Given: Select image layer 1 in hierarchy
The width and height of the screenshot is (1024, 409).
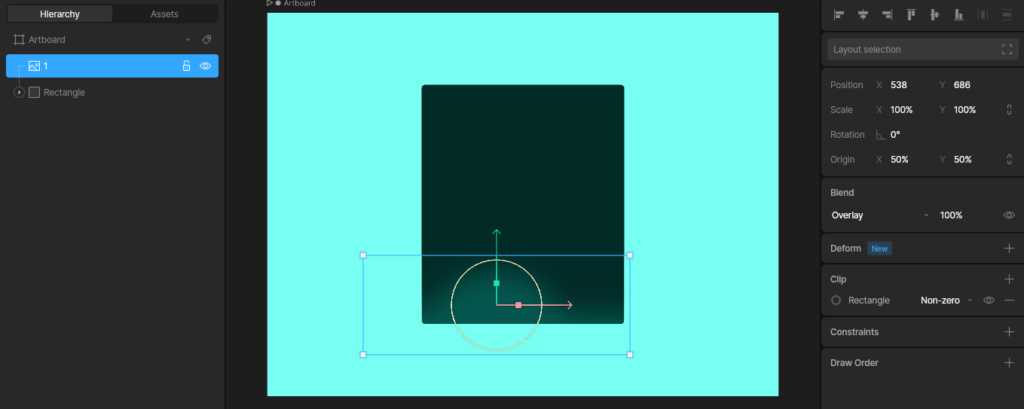Looking at the screenshot, I should point(112,66).
